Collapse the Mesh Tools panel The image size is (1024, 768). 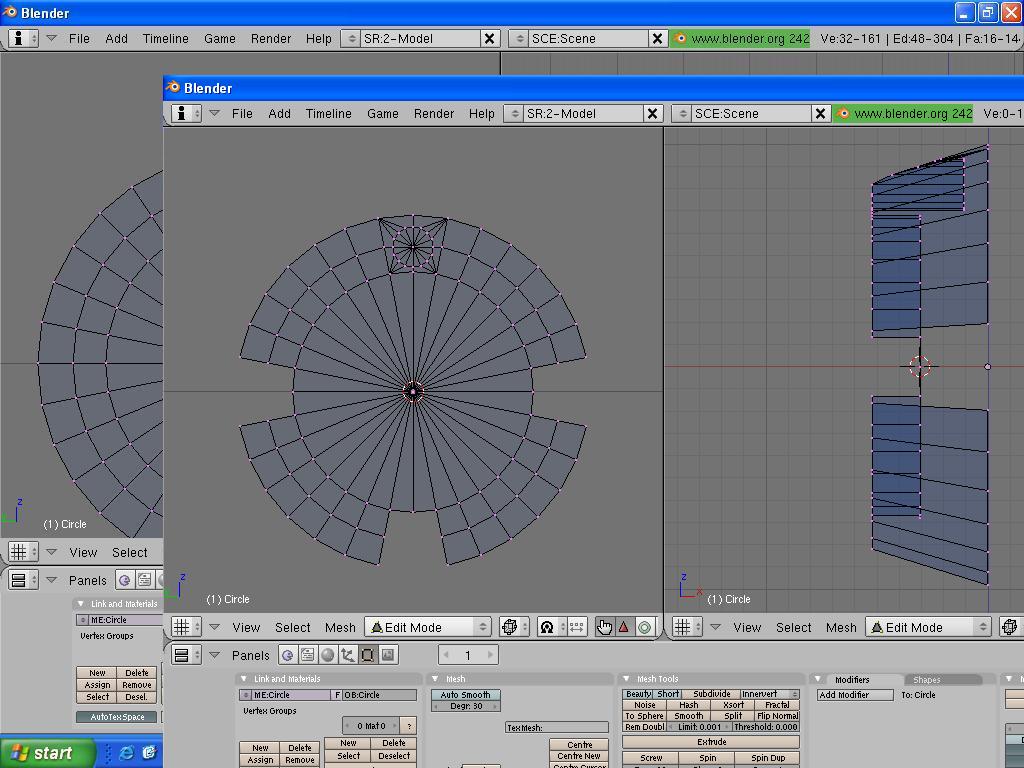626,679
